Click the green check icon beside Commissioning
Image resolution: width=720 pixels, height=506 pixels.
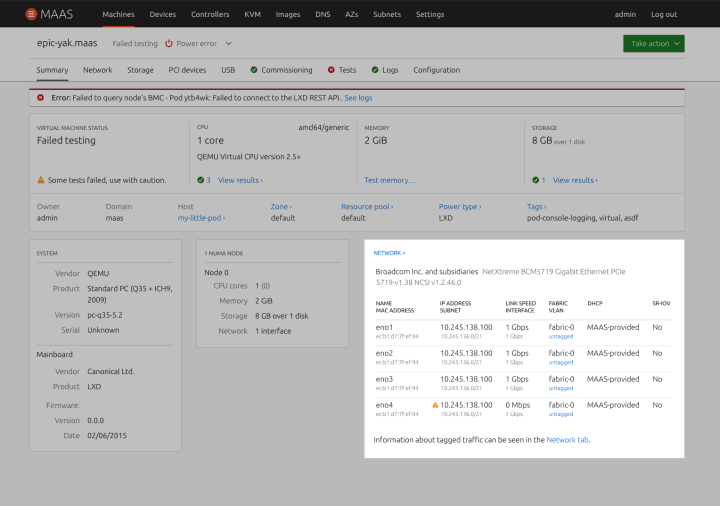pyautogui.click(x=254, y=70)
